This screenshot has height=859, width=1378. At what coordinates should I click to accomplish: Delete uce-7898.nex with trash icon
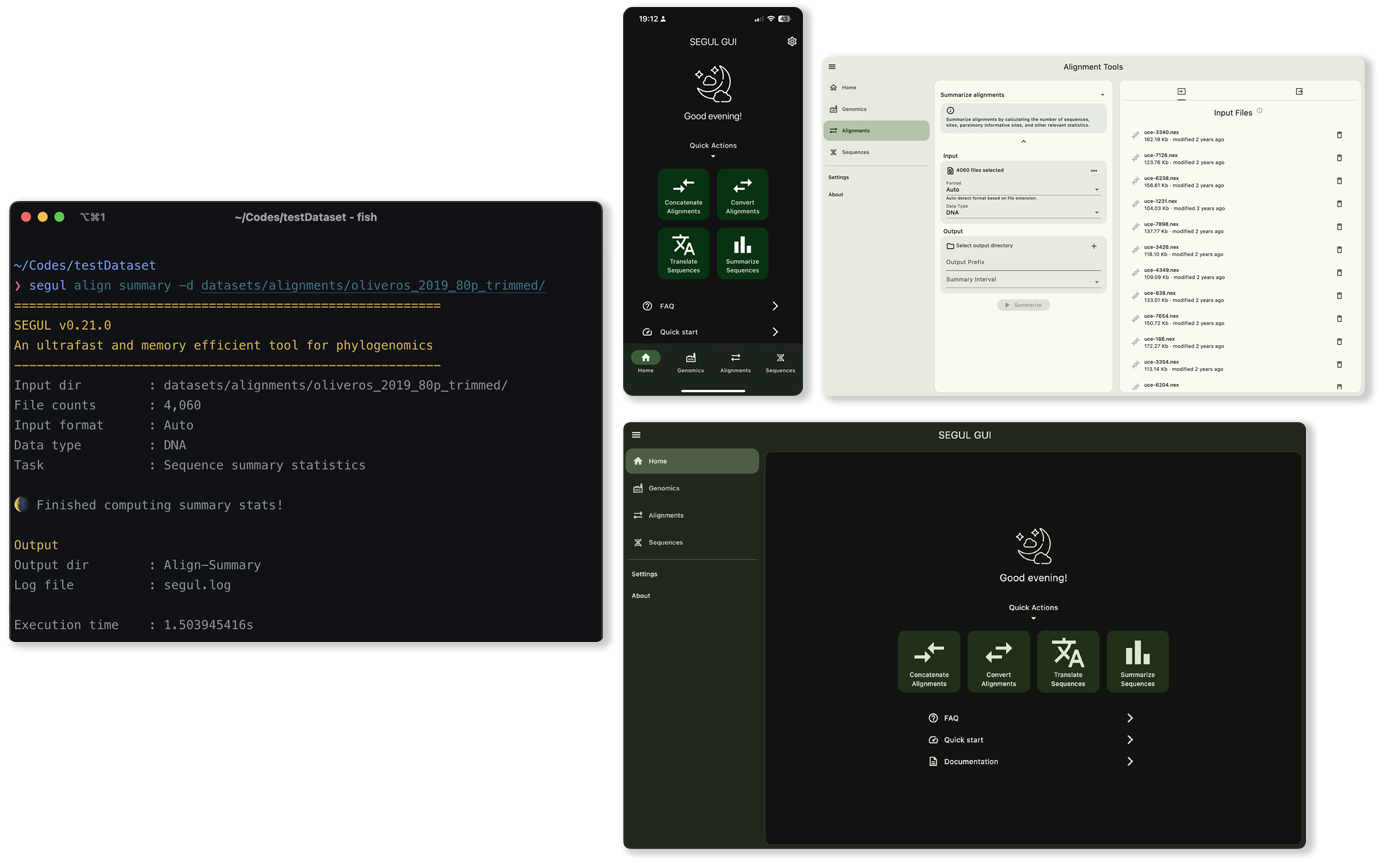click(1340, 227)
